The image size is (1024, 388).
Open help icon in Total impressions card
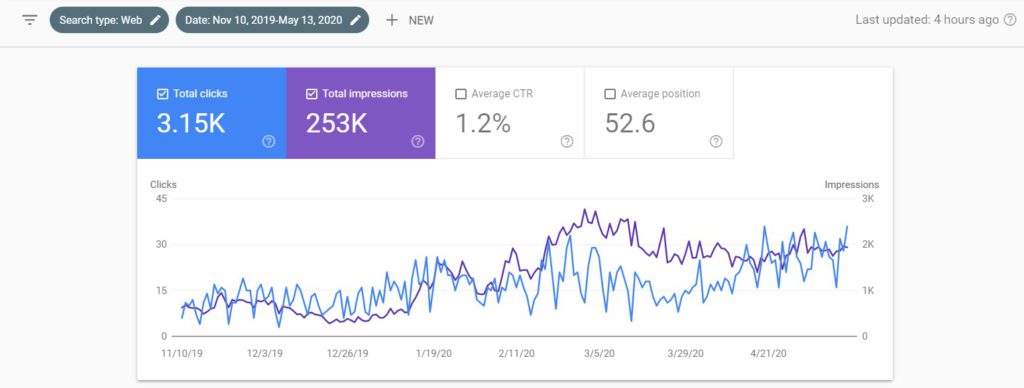pos(418,142)
